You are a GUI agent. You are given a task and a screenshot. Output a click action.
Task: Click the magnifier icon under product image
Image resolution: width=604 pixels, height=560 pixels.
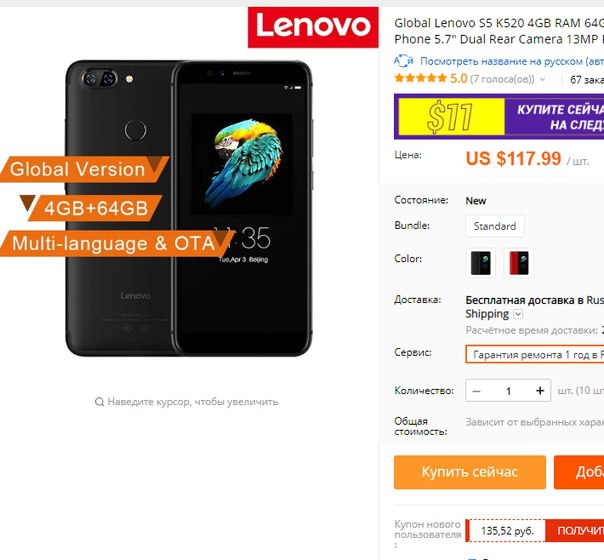coord(99,402)
